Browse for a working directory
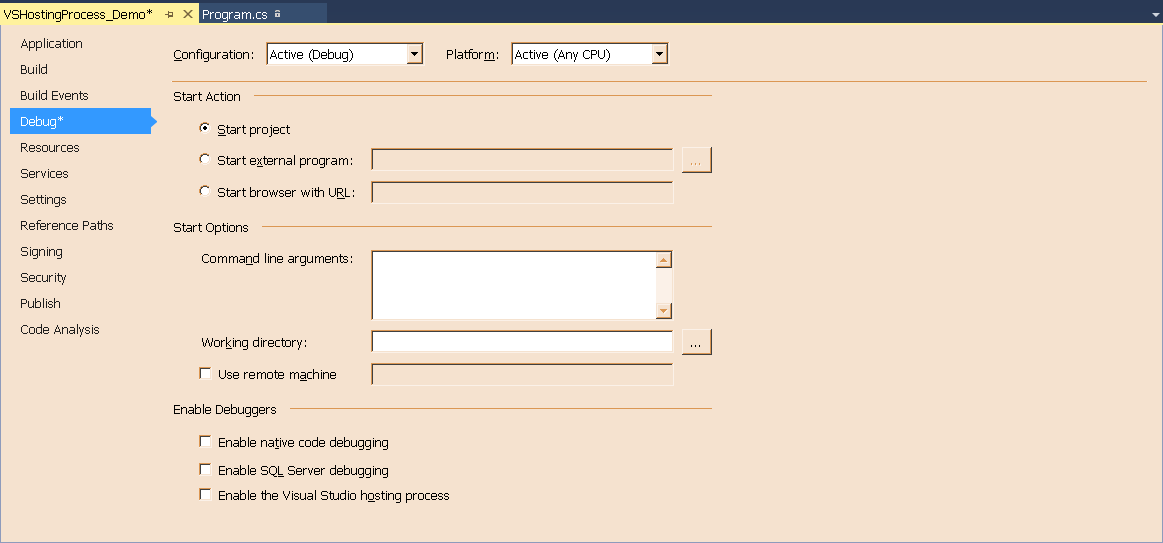1163x543 pixels. coord(696,342)
